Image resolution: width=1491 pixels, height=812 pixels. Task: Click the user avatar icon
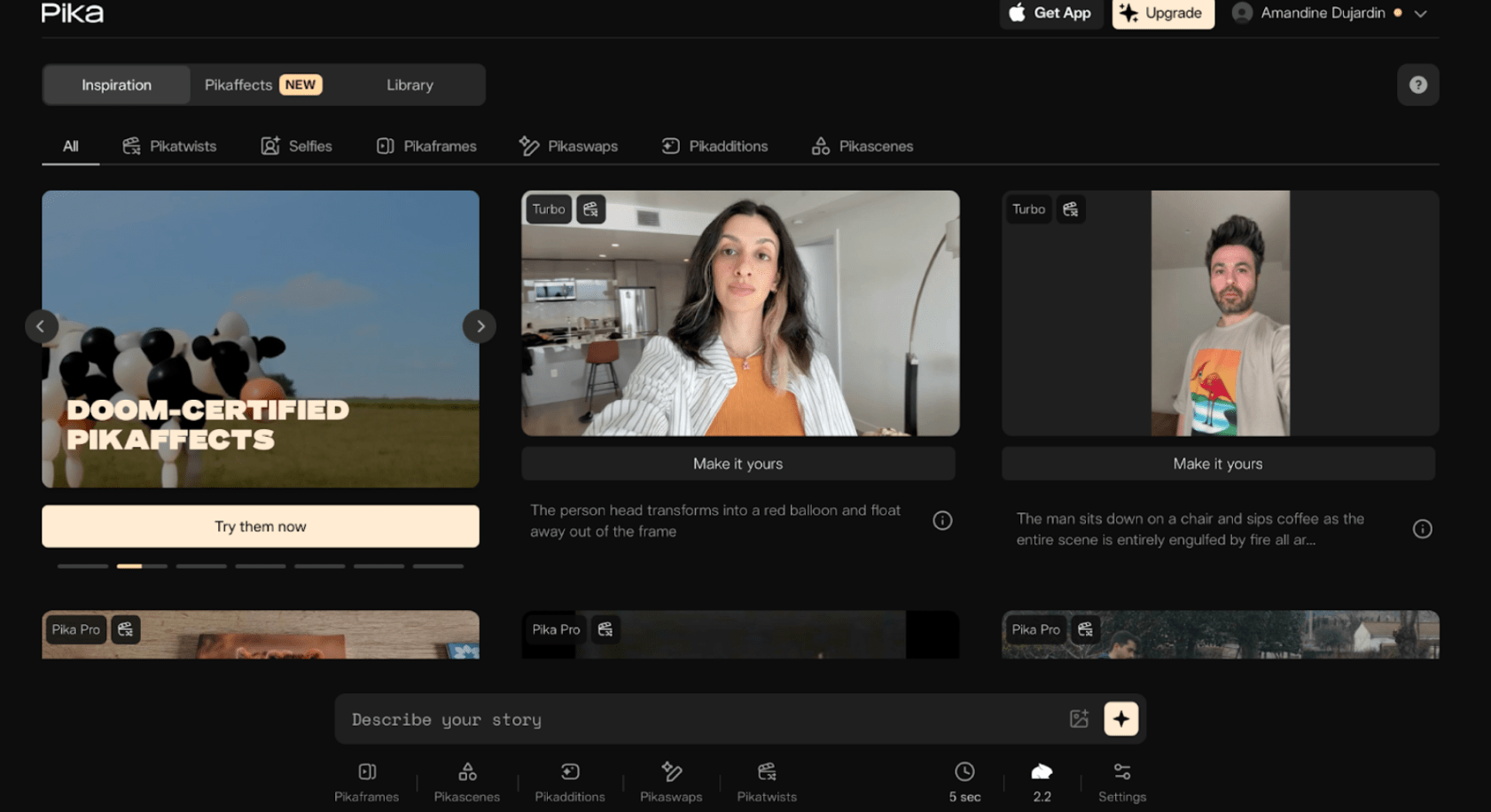[1242, 12]
